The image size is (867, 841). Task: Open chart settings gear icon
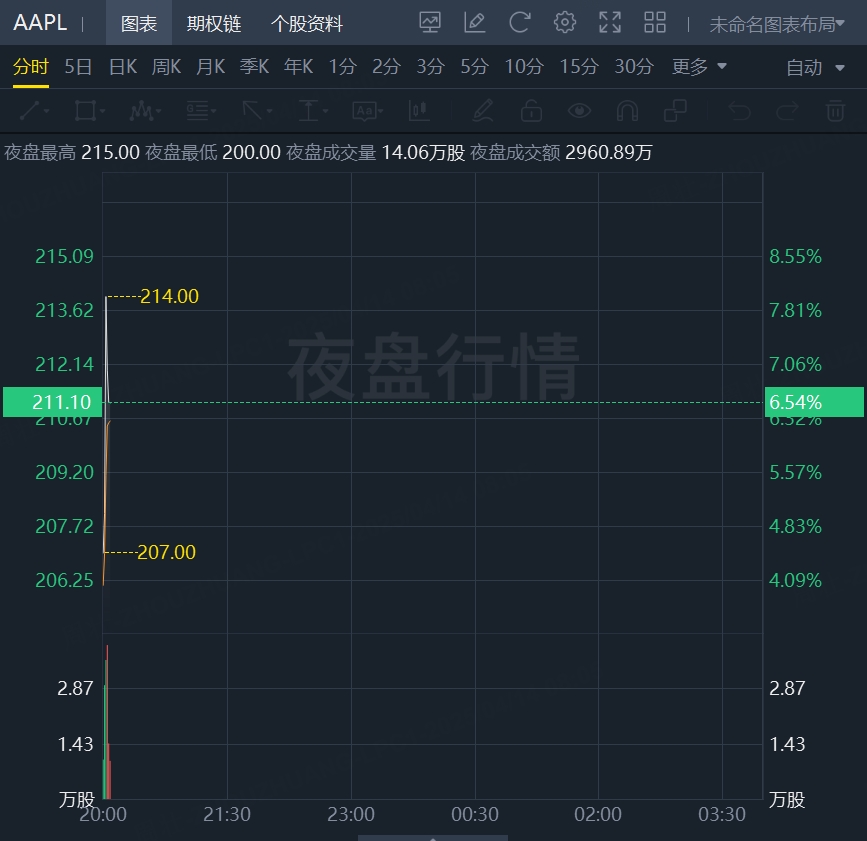(565, 23)
